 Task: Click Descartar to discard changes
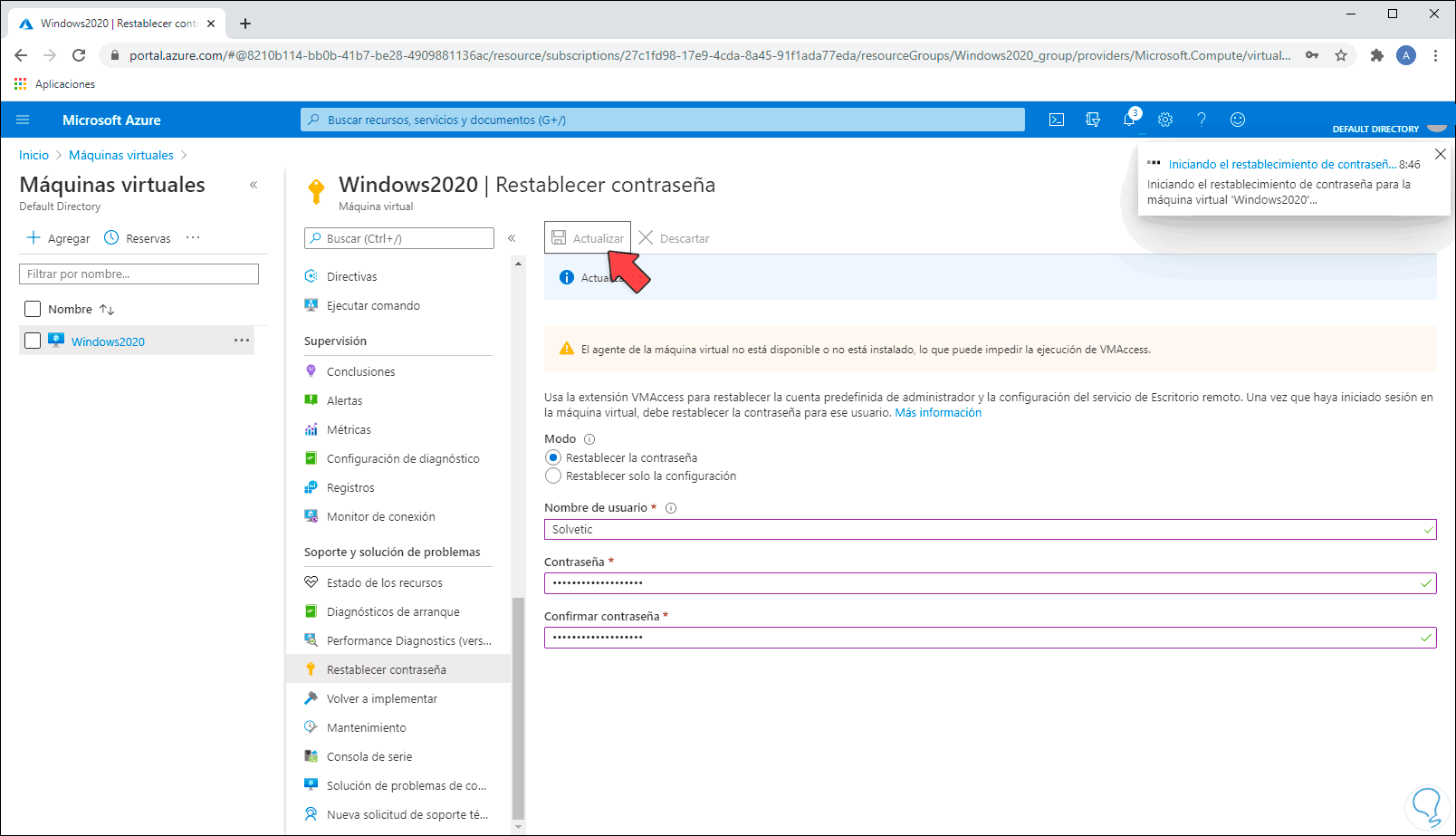pyautogui.click(x=674, y=238)
